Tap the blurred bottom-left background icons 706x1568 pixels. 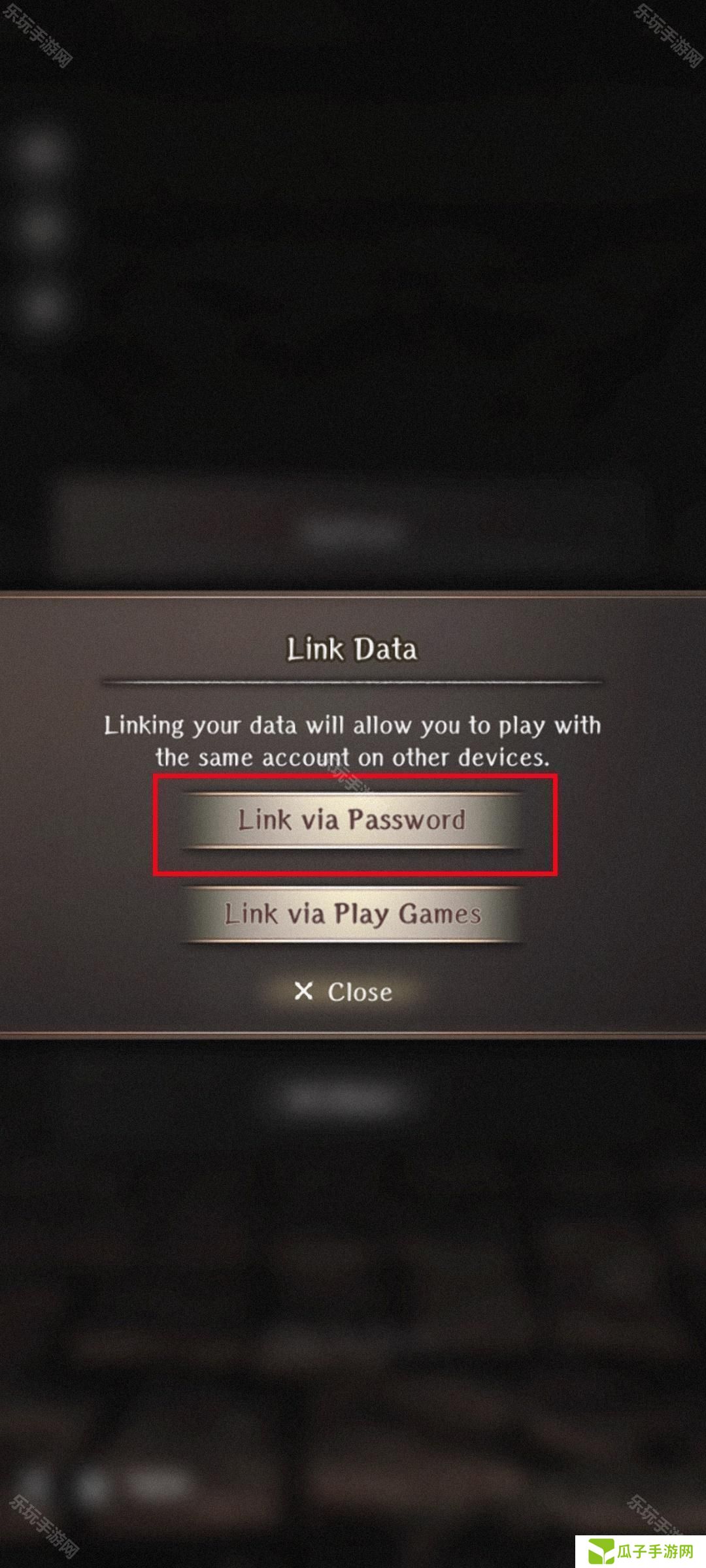(x=98, y=1486)
